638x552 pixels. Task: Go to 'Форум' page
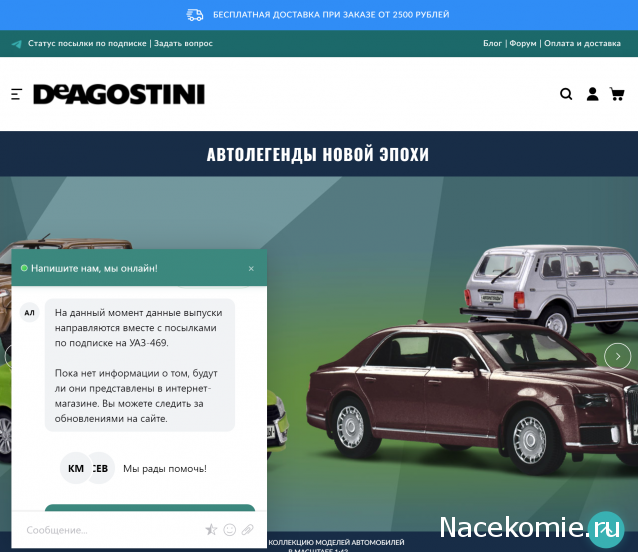[523, 43]
